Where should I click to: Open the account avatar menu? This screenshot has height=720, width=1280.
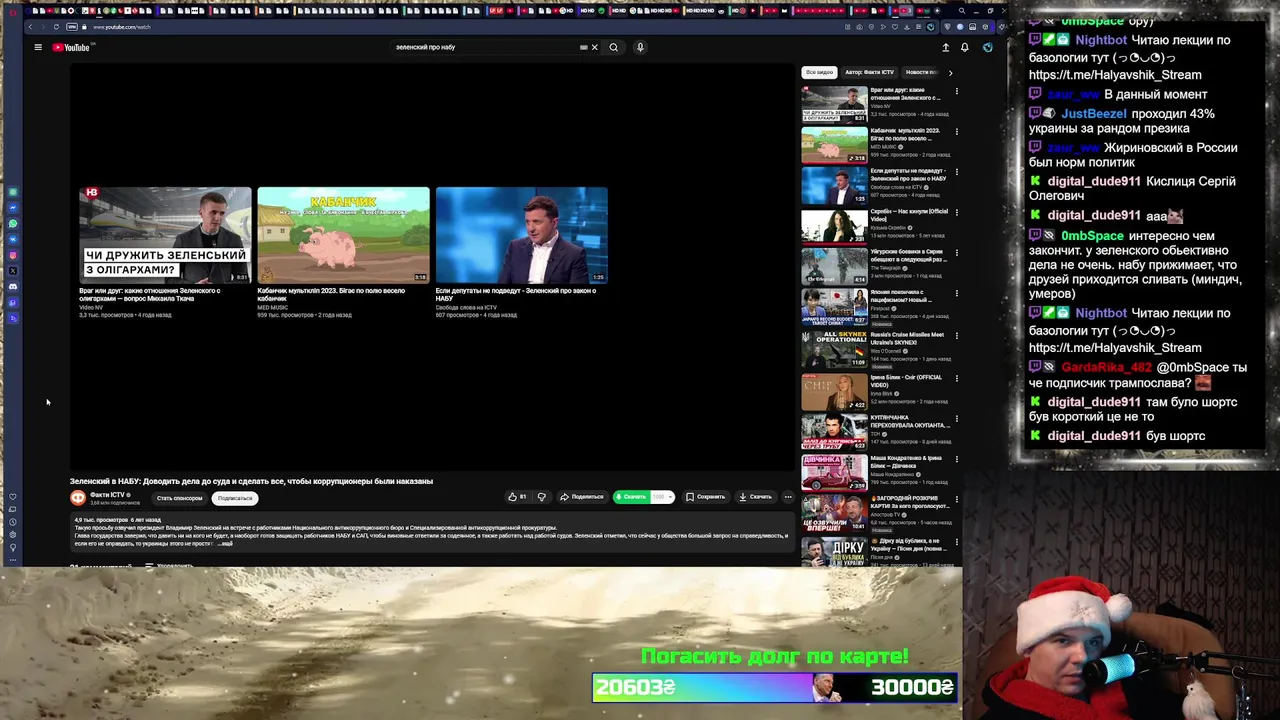pos(987,47)
